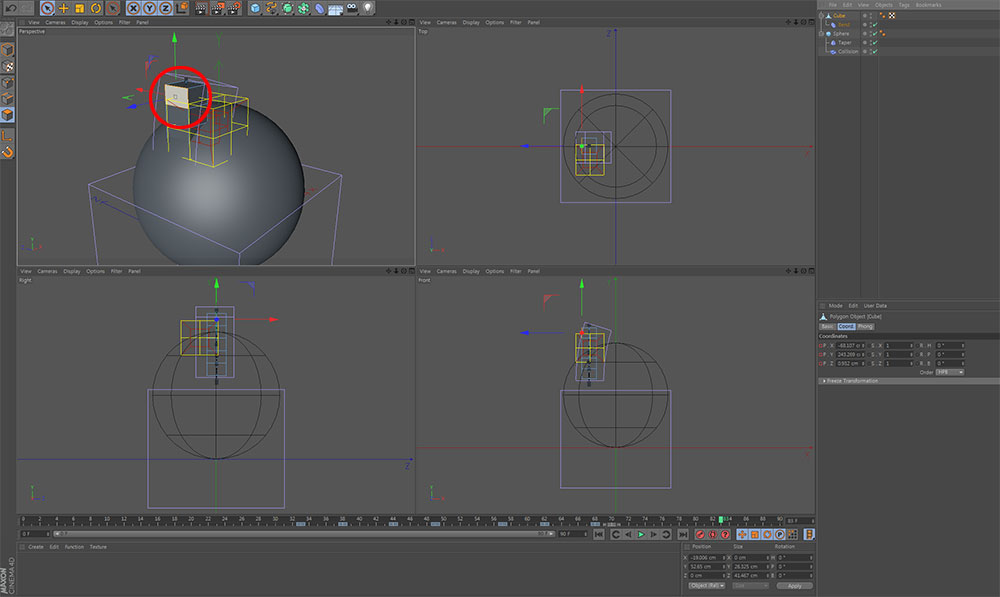Select the Sphere object in Object Manager
Viewport: 1000px width, 597px height.
click(x=841, y=33)
